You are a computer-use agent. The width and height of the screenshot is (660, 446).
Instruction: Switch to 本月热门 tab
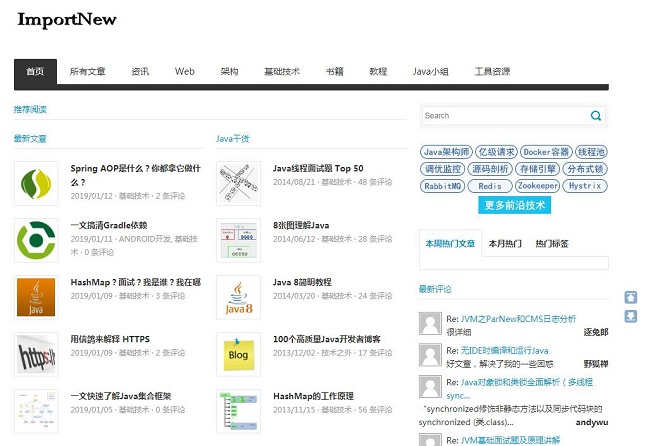pos(505,244)
